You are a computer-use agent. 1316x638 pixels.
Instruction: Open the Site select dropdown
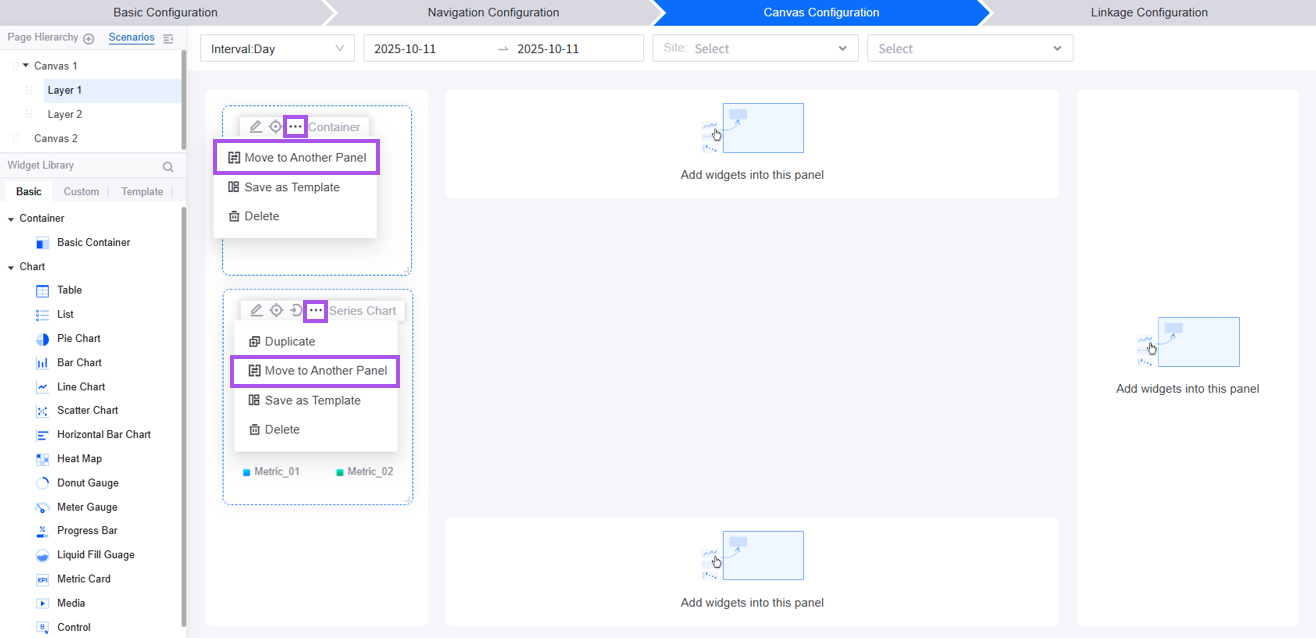(x=755, y=49)
